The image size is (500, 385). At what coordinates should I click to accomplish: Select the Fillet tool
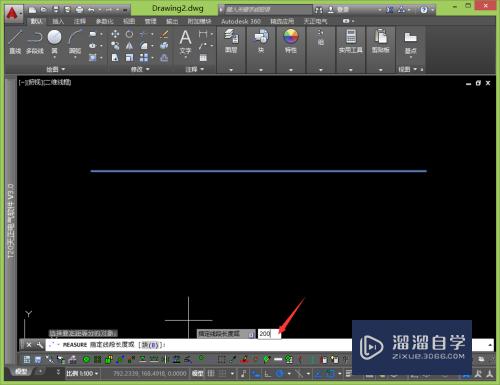143,46
